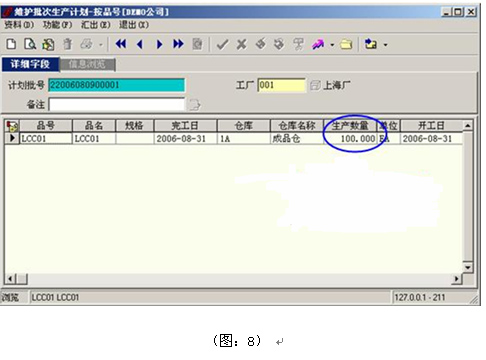486x360 pixels.
Task: Open the 资料(D) menu
Action: [x=19, y=25]
